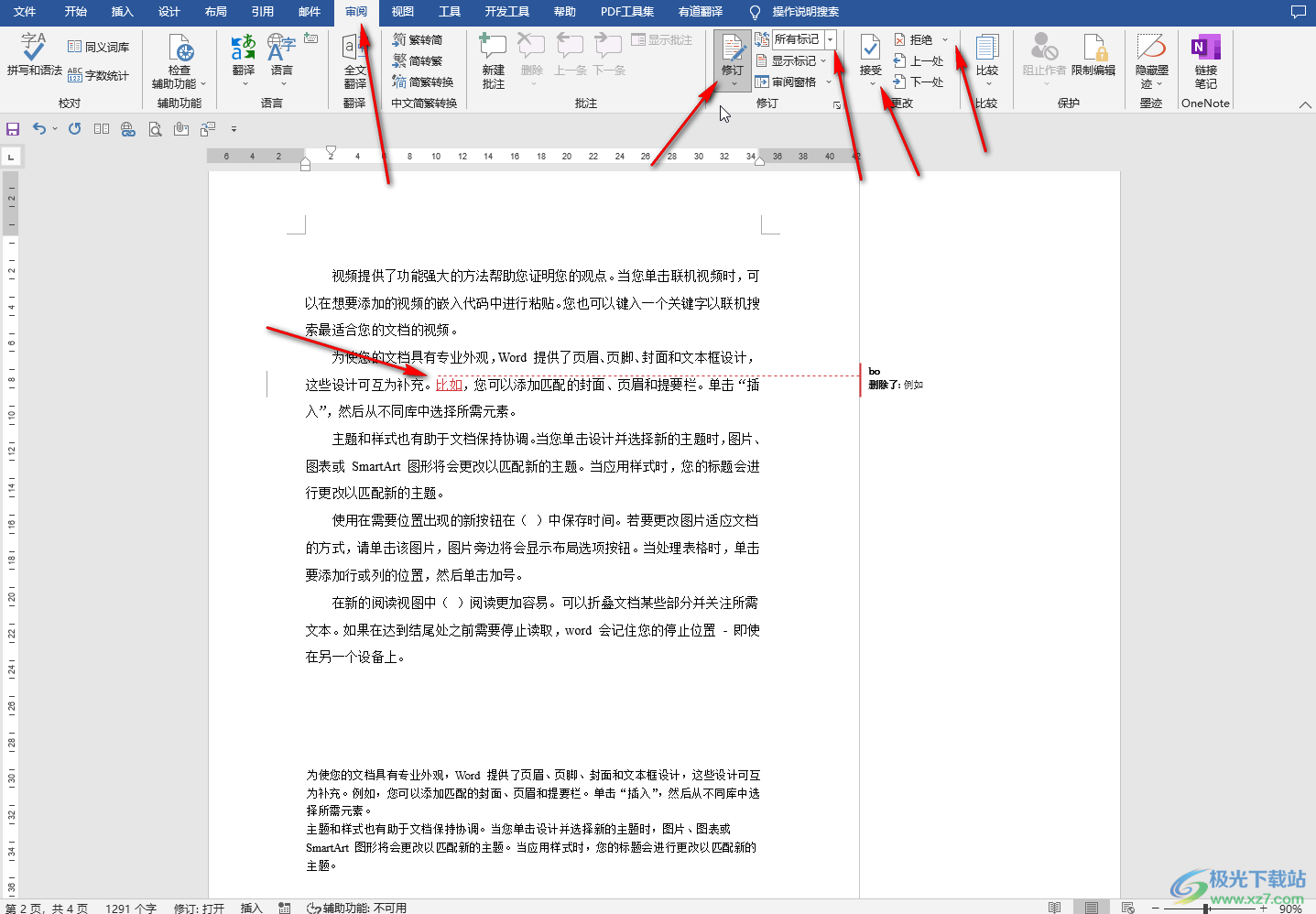
Task: Switch to the 插入 tab
Action: (x=122, y=12)
